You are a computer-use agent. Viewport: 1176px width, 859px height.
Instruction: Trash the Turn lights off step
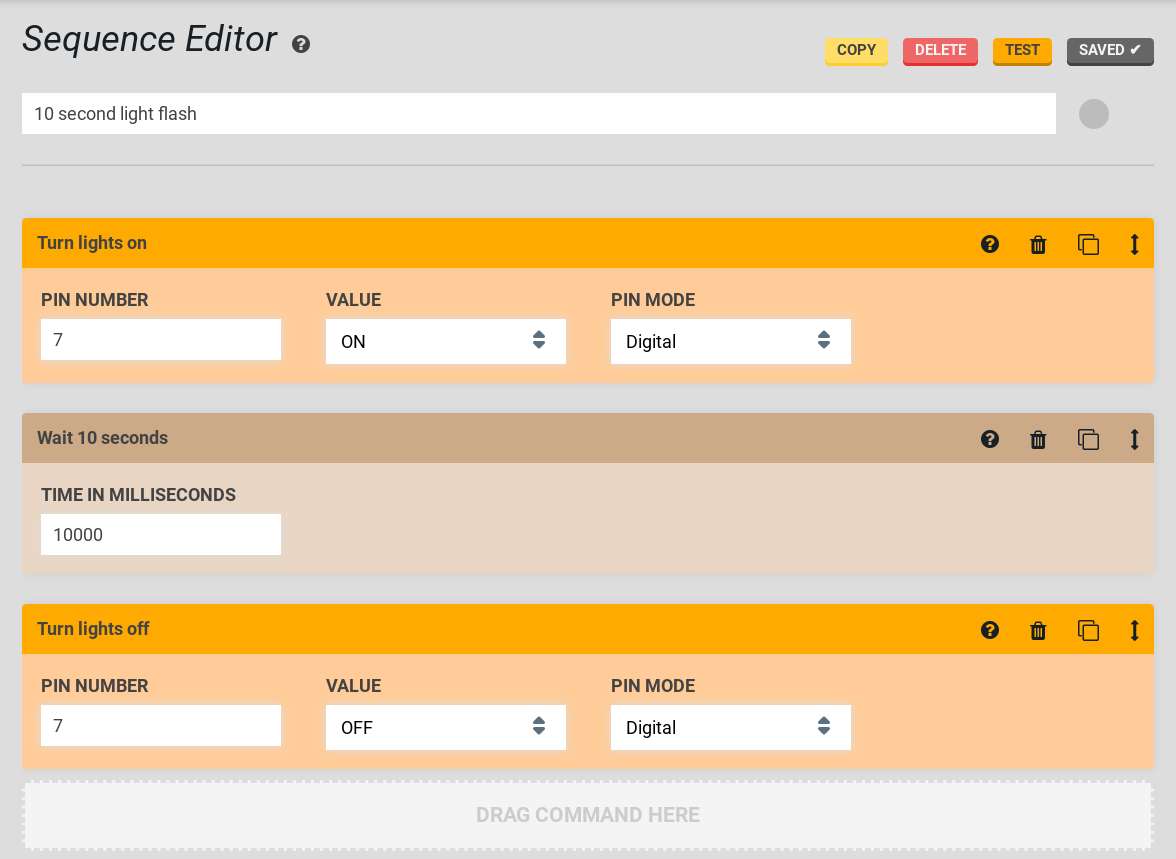tap(1038, 630)
